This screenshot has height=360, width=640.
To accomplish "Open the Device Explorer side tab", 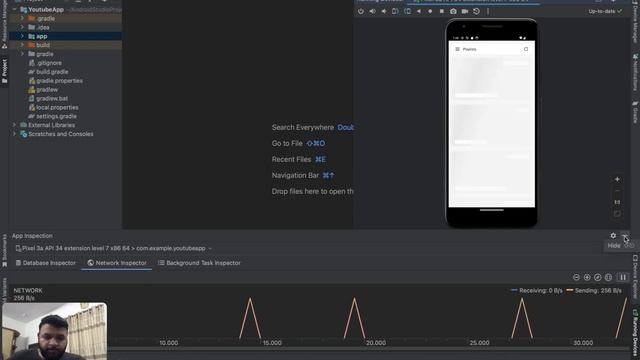I will [x=636, y=277].
